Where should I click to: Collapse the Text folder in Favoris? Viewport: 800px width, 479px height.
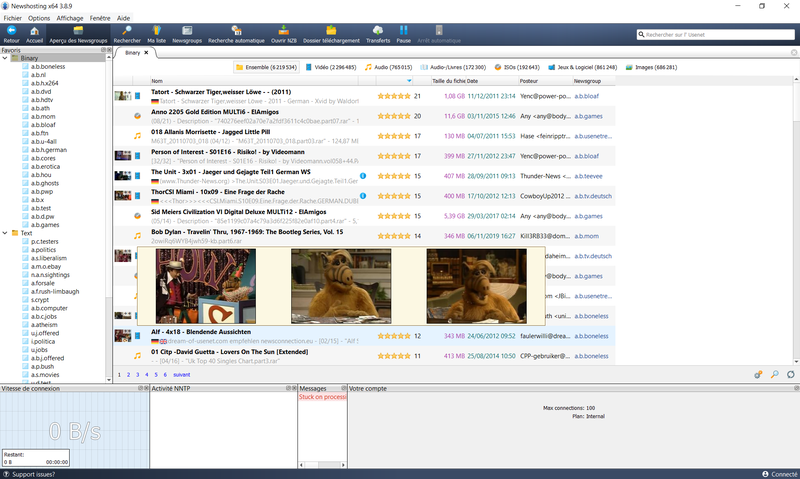pyautogui.click(x=5, y=233)
